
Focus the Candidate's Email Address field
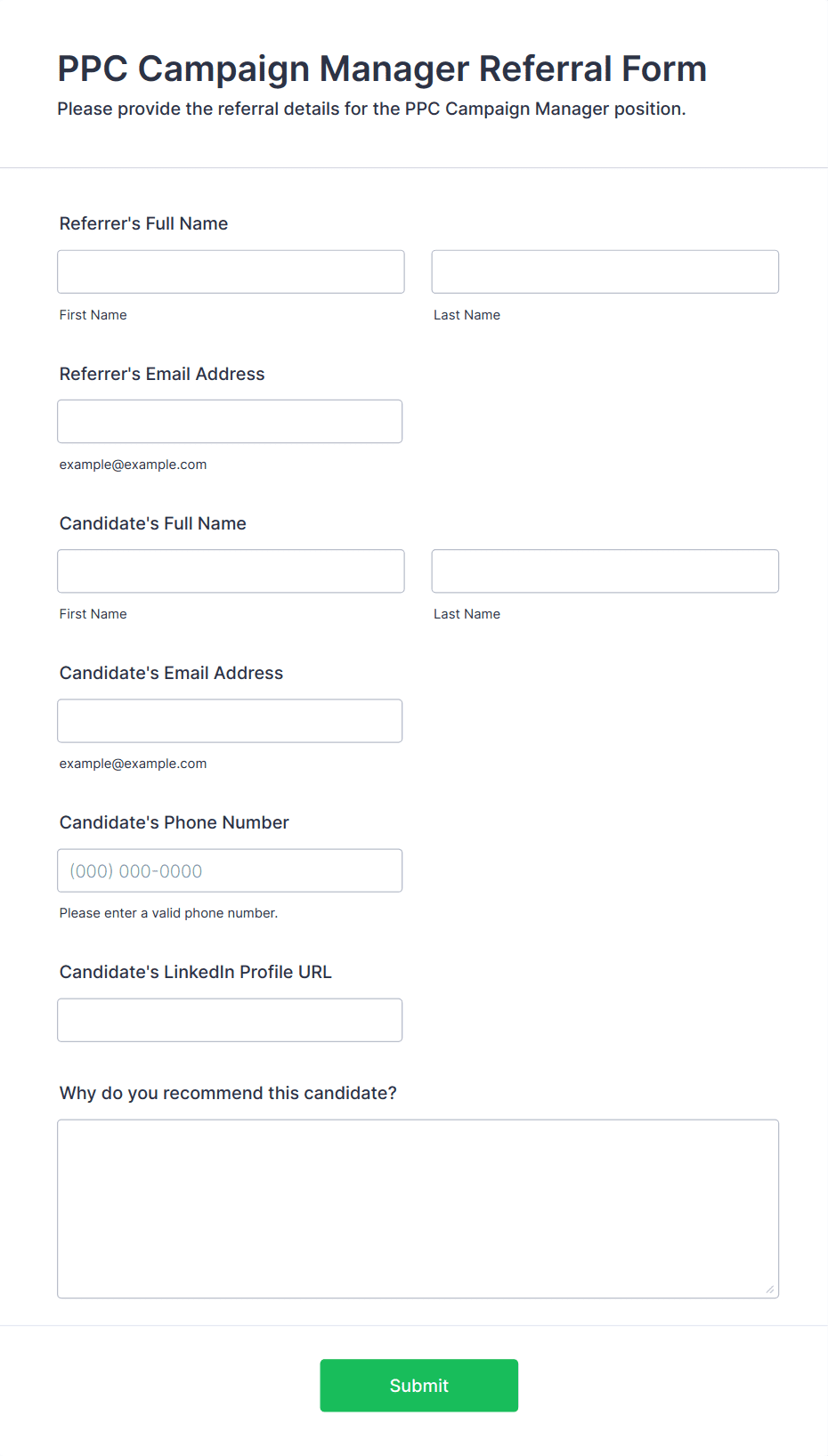pyautogui.click(x=230, y=720)
